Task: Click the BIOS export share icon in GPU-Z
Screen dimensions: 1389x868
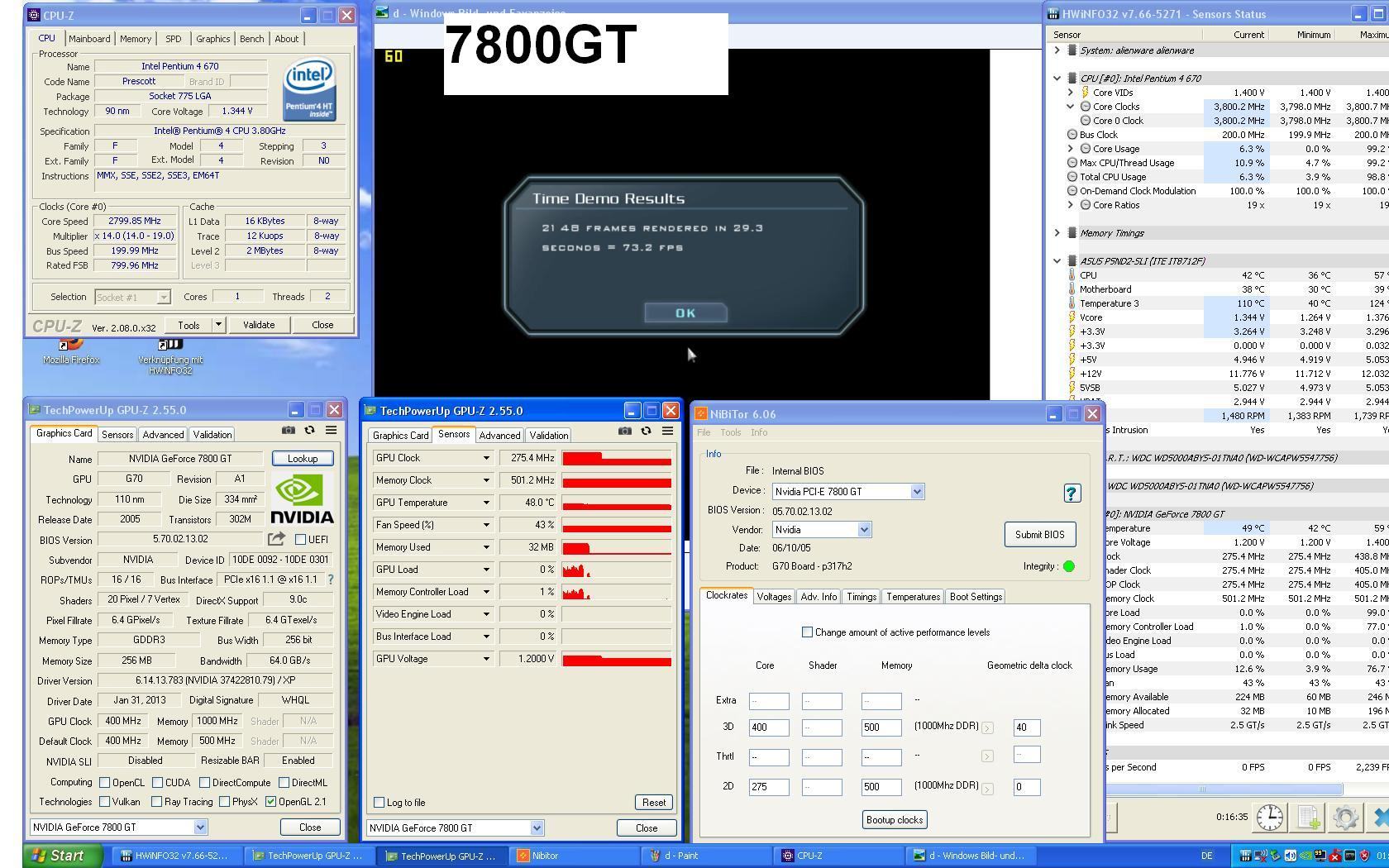Action: click(276, 539)
